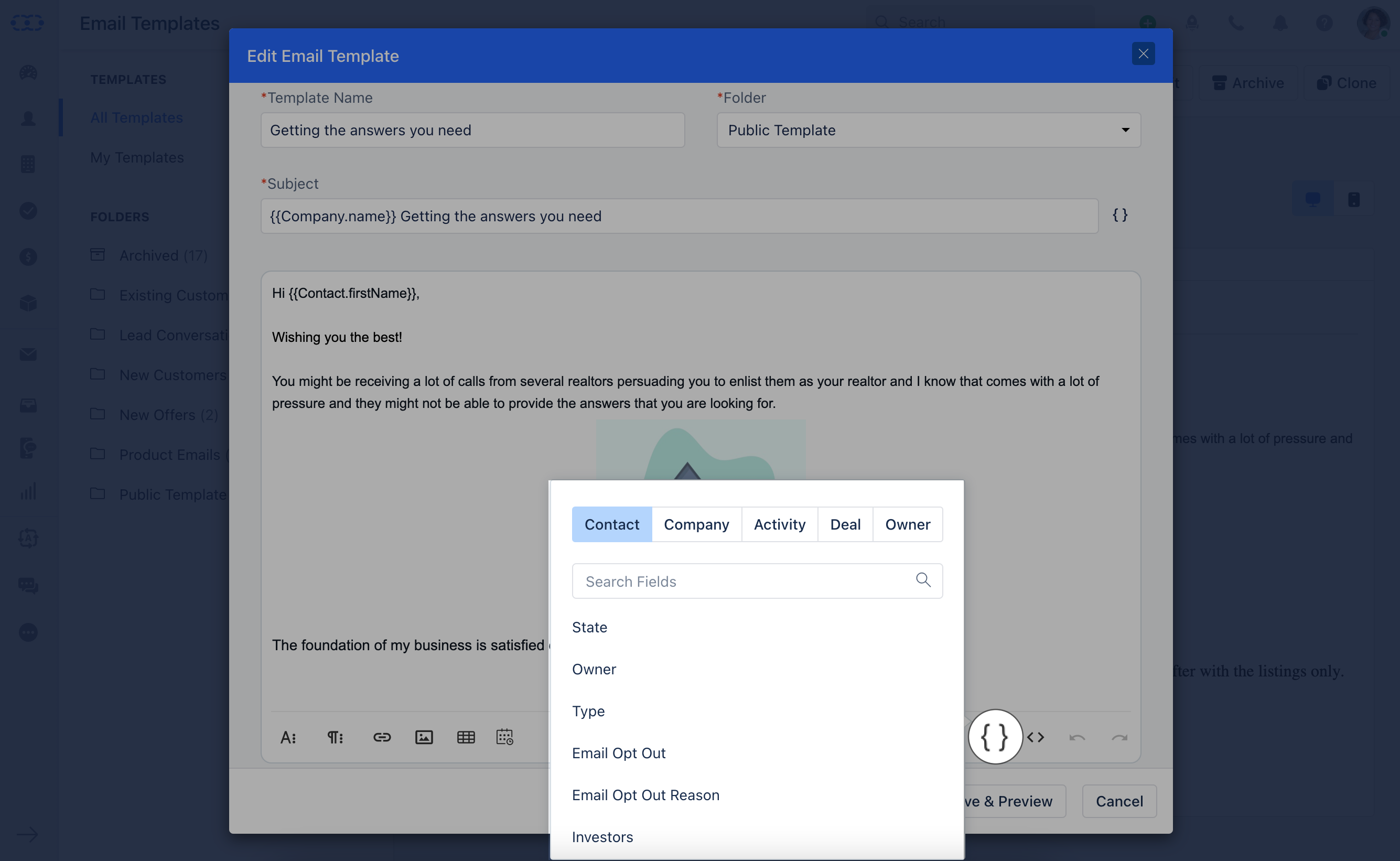
Task: Switch to desktop preview mode
Action: point(1312,199)
